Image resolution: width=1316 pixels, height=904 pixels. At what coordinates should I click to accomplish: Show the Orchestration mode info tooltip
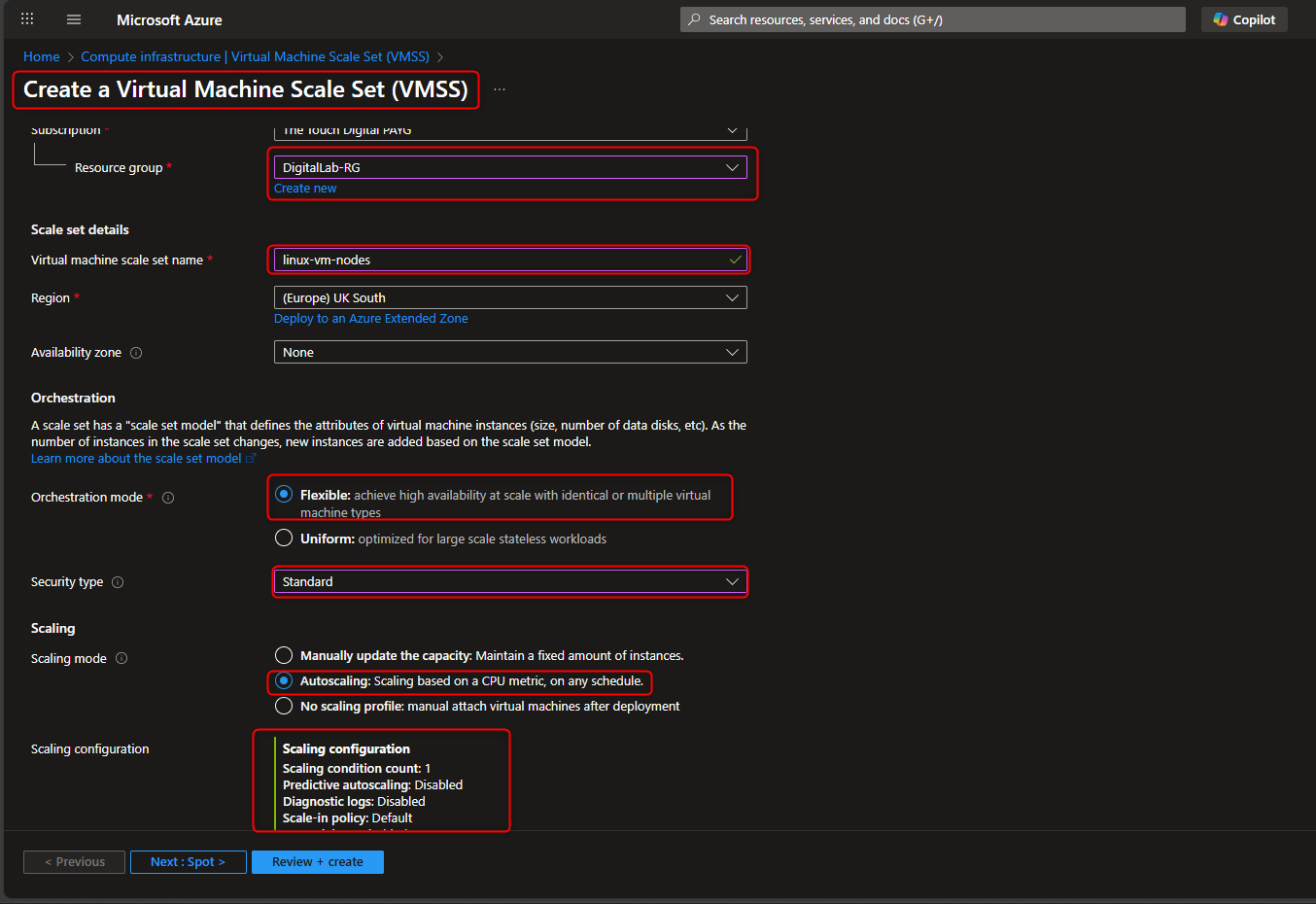[168, 497]
